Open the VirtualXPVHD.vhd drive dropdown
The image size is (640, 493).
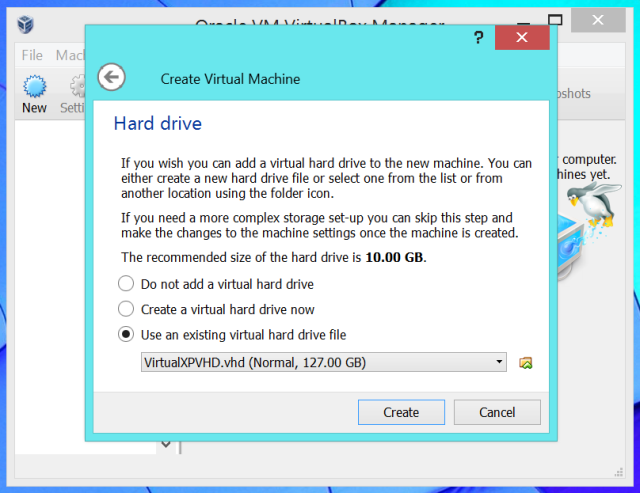tap(324, 362)
